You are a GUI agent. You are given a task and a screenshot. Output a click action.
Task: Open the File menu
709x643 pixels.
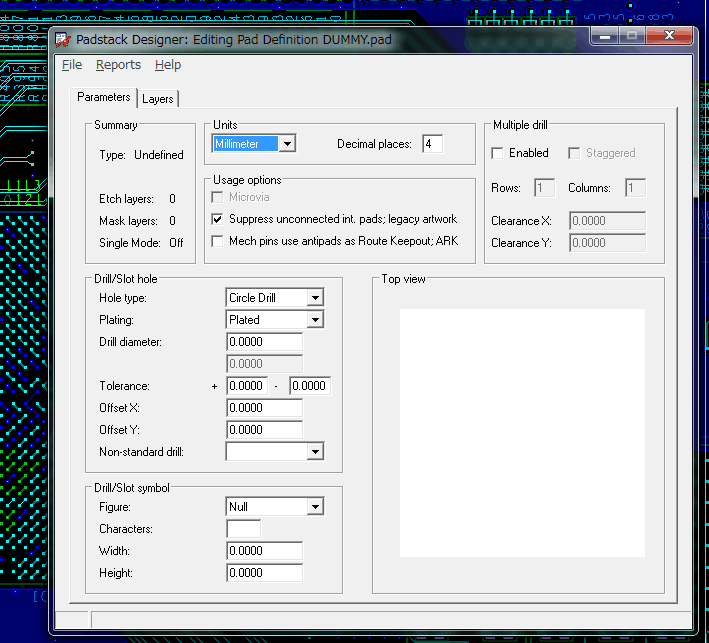(72, 65)
